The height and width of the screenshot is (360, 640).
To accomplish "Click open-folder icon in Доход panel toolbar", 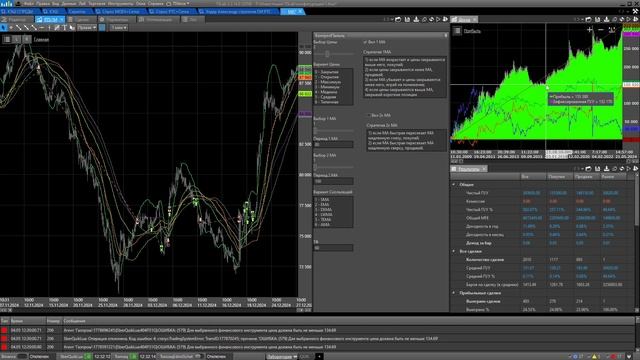I will pyautogui.click(x=588, y=19).
